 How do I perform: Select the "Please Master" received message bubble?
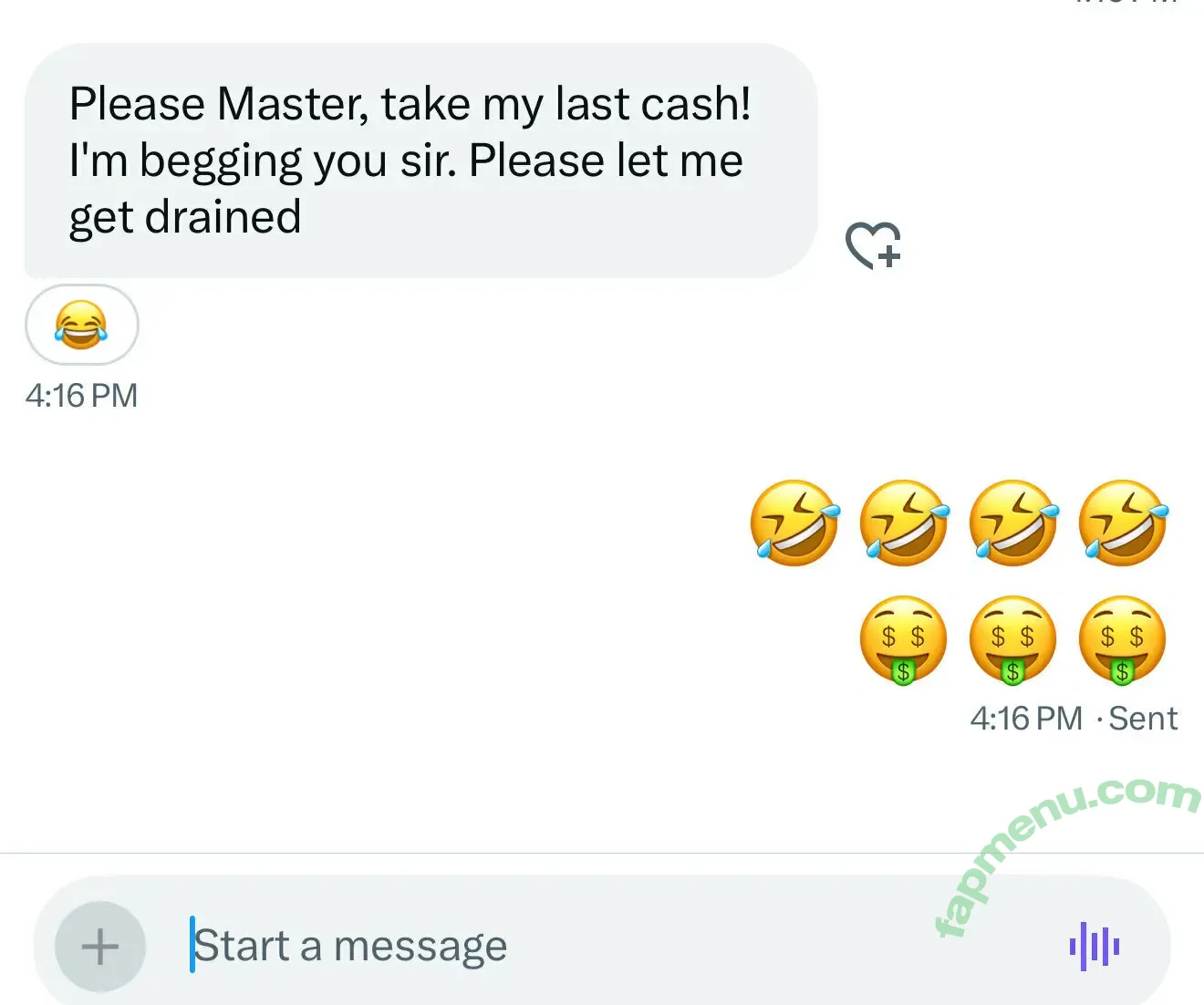tap(420, 161)
